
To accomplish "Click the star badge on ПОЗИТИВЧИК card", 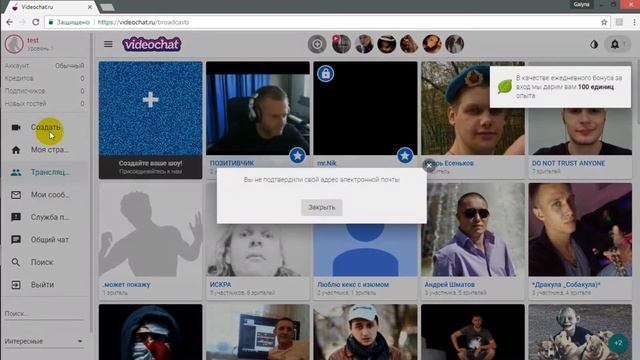I will tap(297, 156).
